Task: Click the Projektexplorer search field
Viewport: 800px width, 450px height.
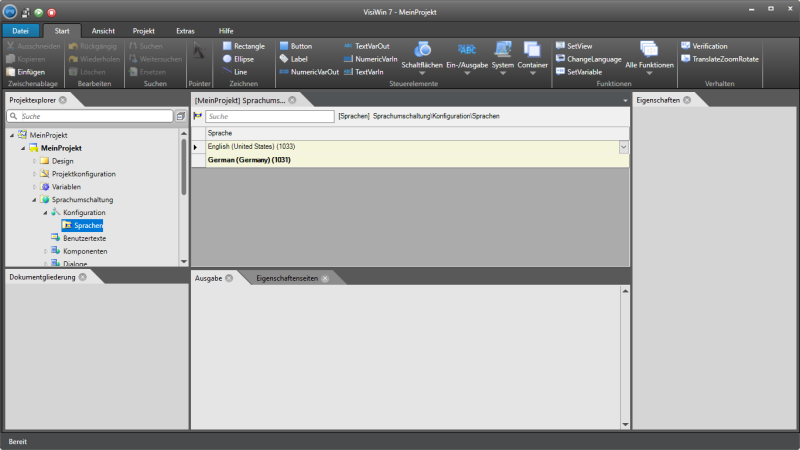Action: click(x=90, y=116)
